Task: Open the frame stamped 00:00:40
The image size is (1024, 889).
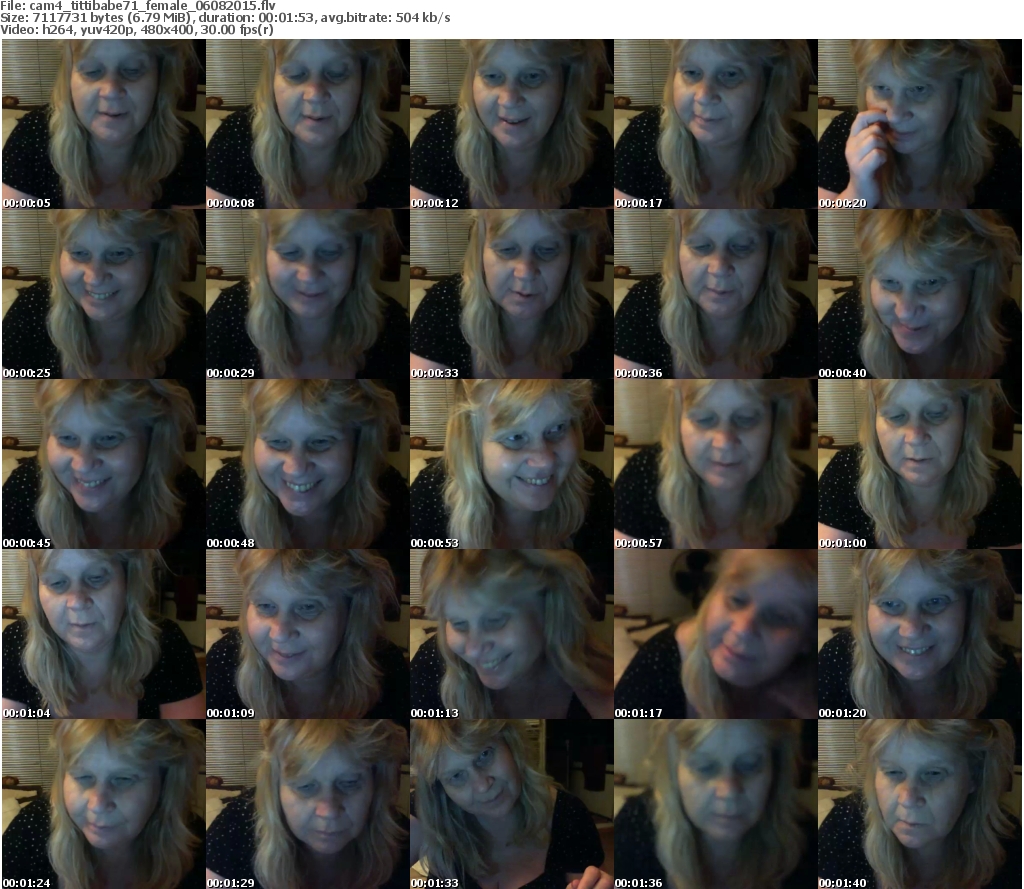Action: 920,294
